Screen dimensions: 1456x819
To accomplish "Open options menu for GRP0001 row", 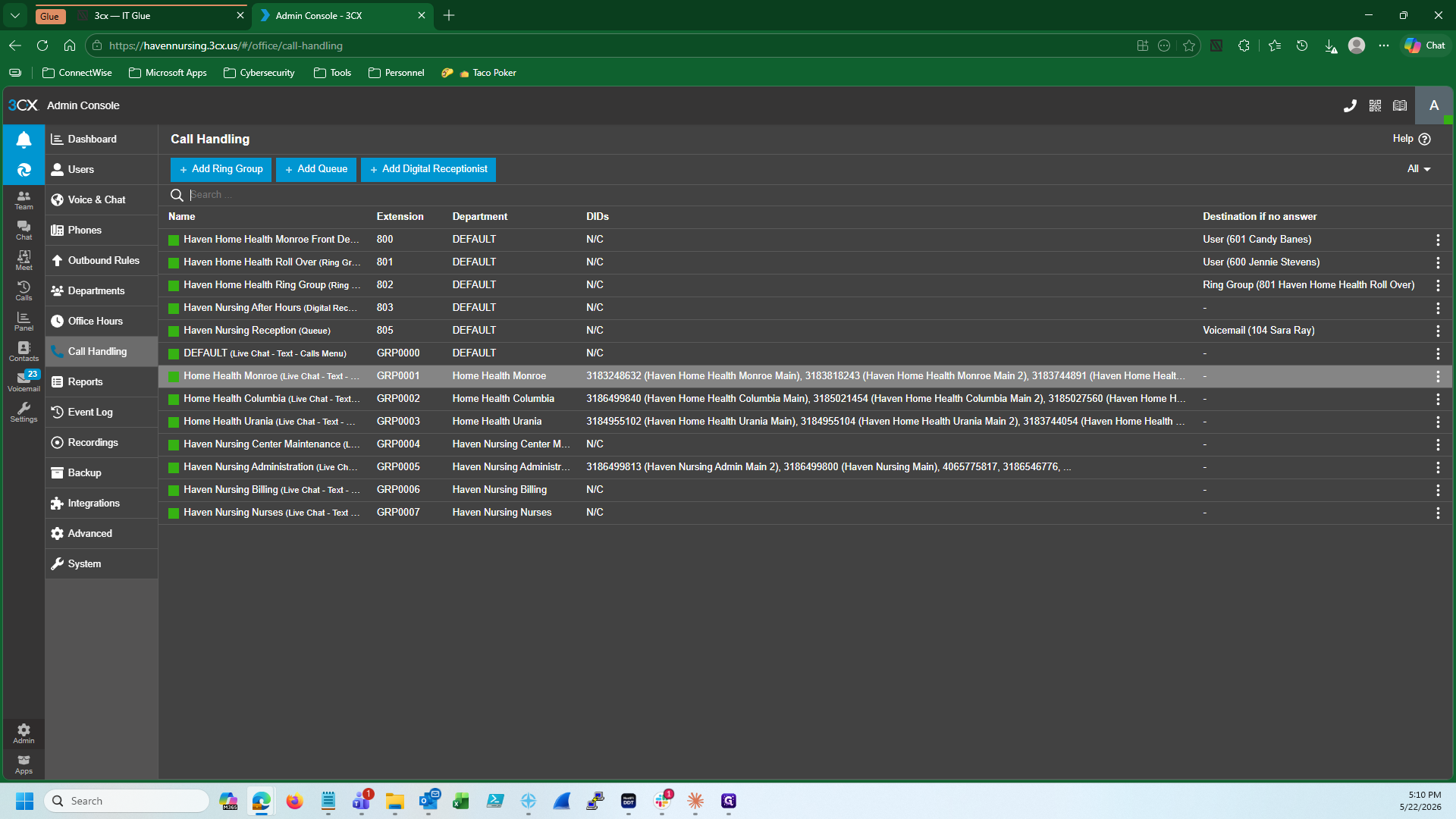I will [x=1438, y=376].
